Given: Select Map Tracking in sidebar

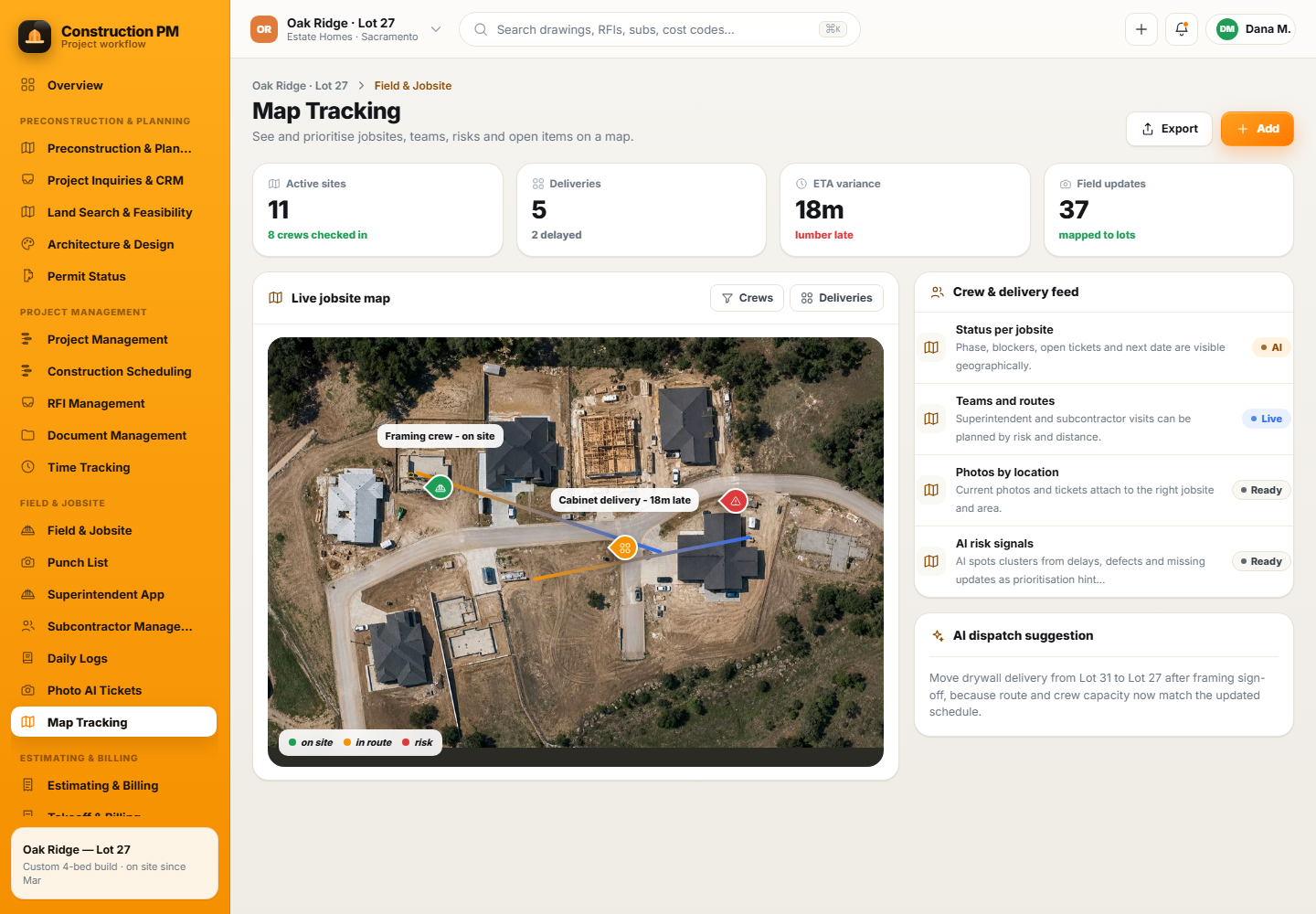Looking at the screenshot, I should (x=113, y=722).
